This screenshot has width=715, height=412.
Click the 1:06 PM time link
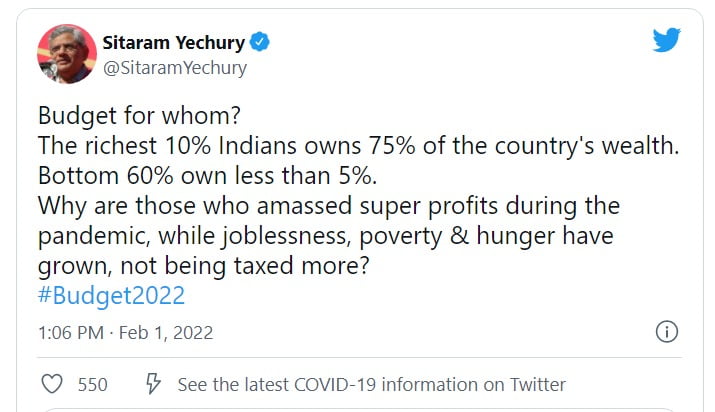click(68, 332)
